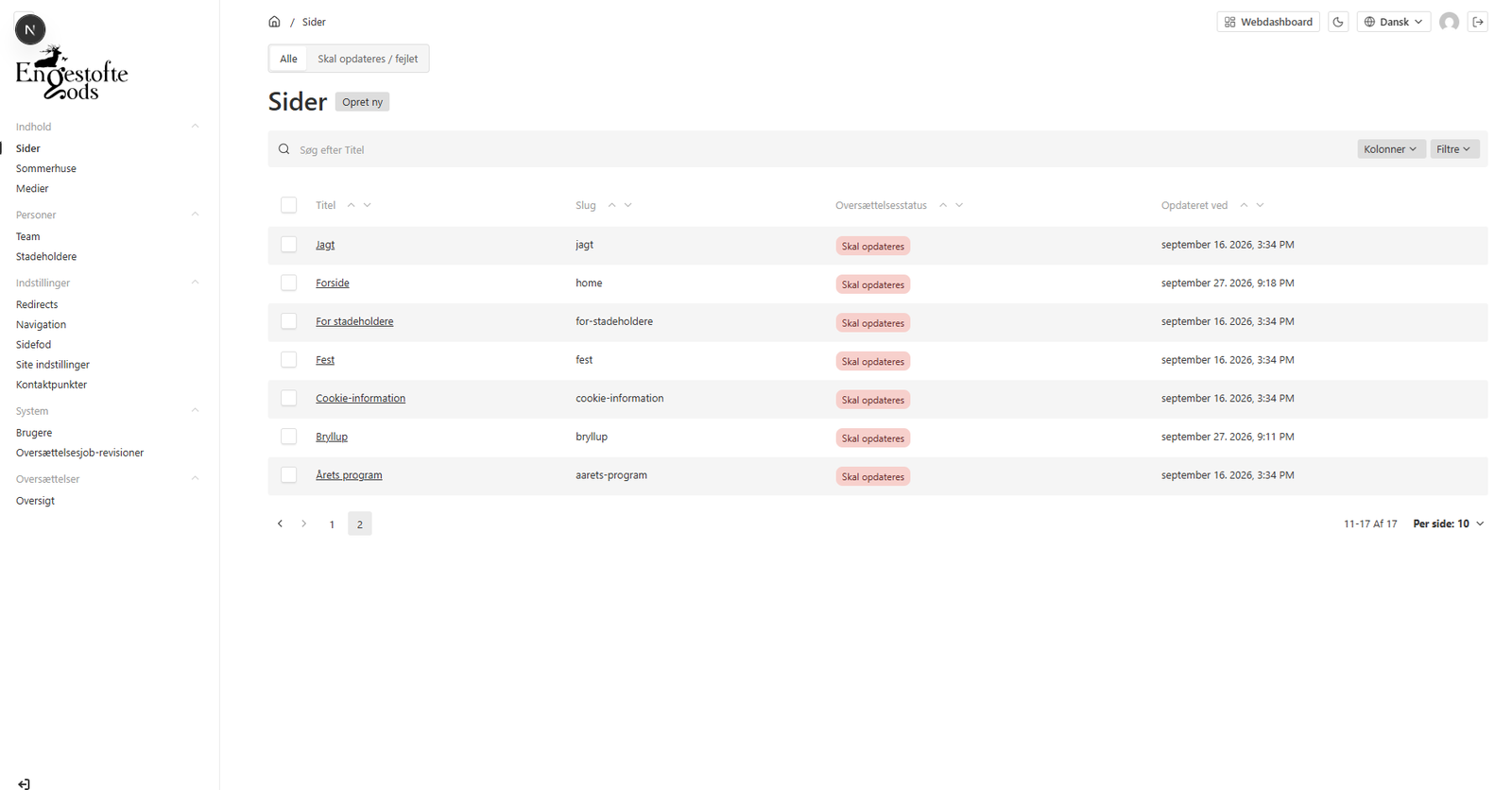Click Skal opdateres badge in Jagt row

click(873, 246)
